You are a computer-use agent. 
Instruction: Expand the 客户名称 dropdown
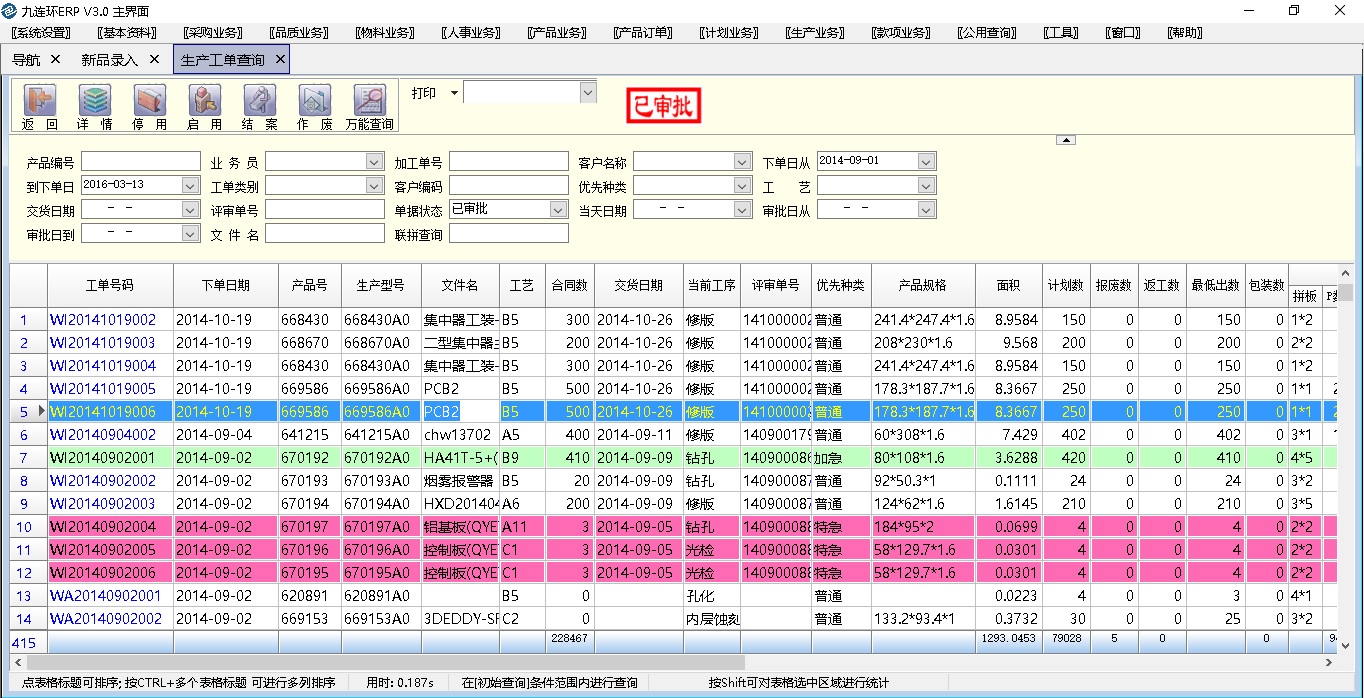pos(743,161)
